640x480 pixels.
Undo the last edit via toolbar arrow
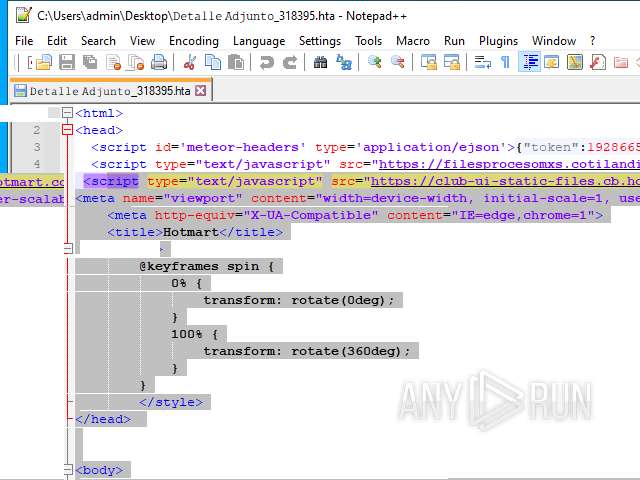[x=267, y=62]
